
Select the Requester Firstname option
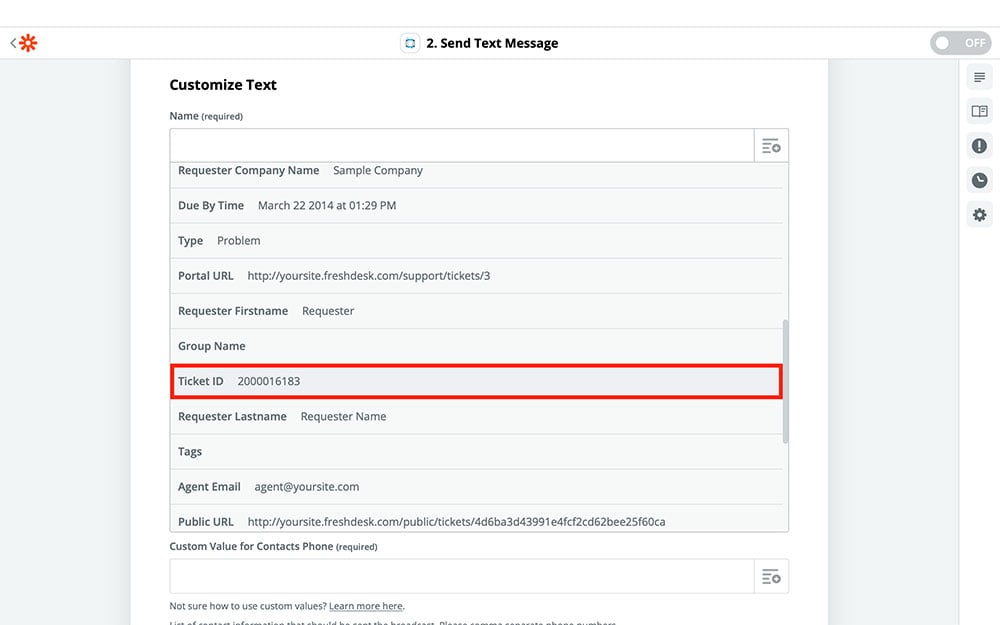[x=475, y=311]
